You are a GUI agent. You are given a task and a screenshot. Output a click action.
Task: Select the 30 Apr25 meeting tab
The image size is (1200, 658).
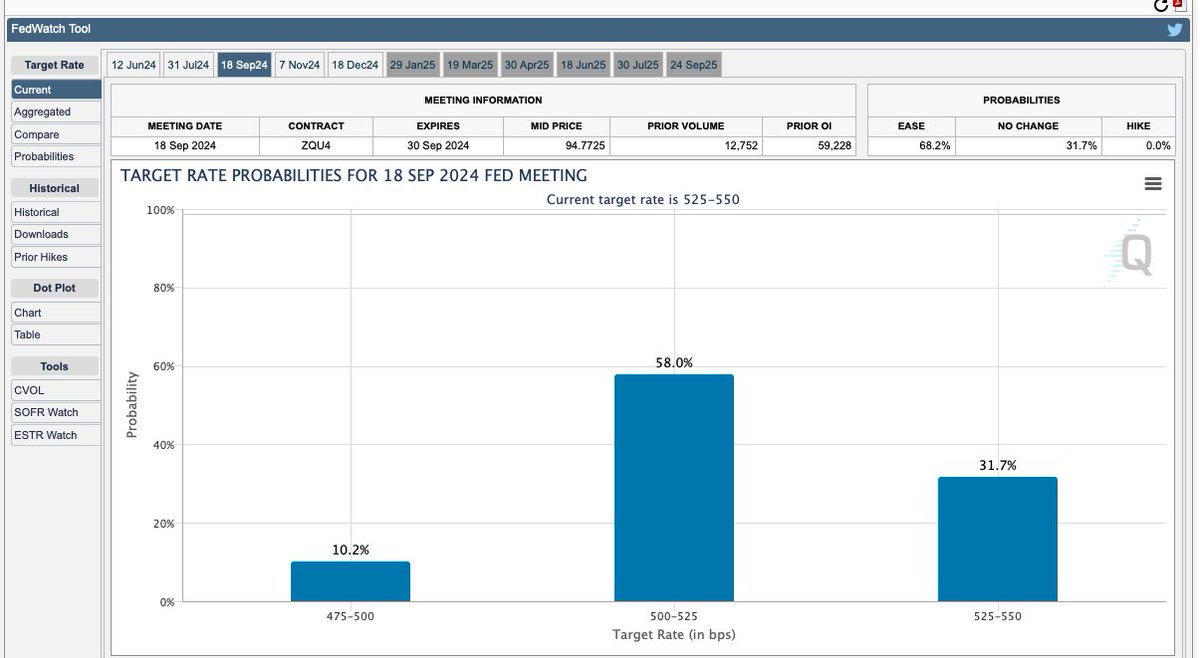pos(527,65)
